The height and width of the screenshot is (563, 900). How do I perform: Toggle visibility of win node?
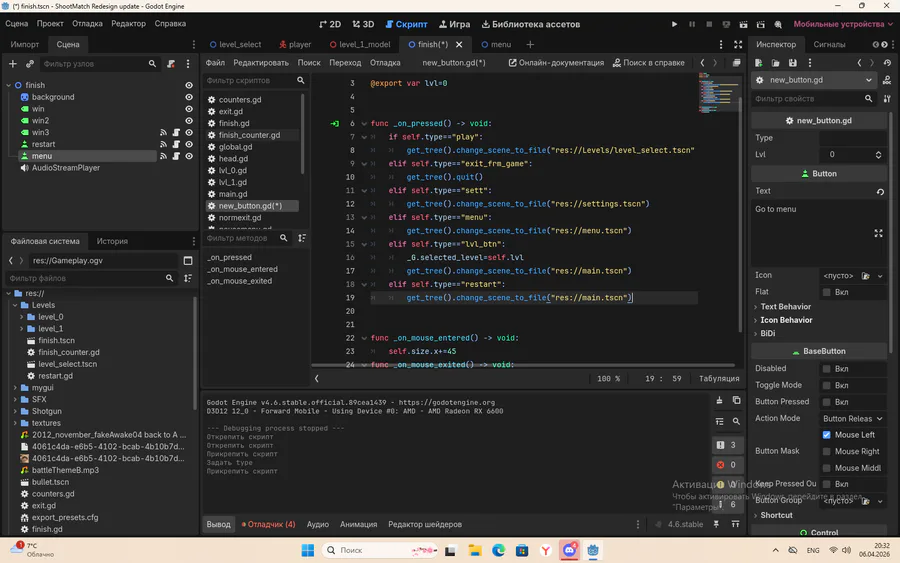(189, 109)
